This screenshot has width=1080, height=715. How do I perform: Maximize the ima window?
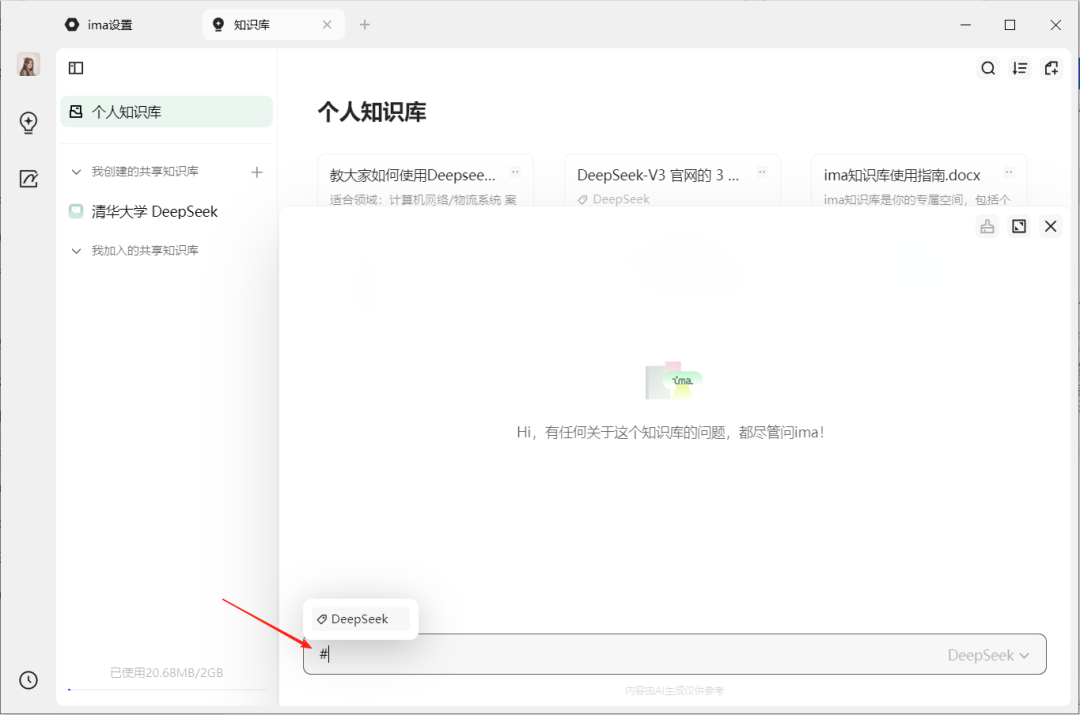(1010, 25)
